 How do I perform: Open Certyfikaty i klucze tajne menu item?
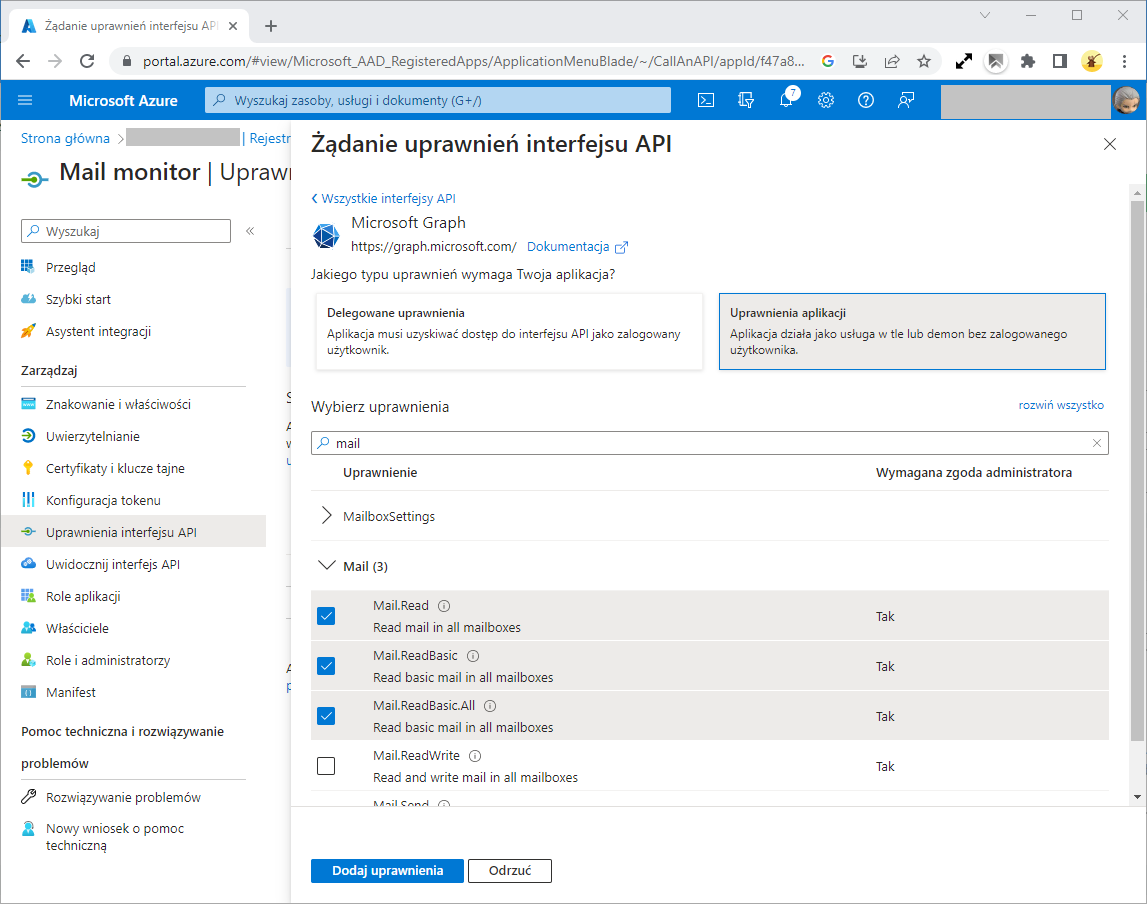pyautogui.click(x=115, y=468)
